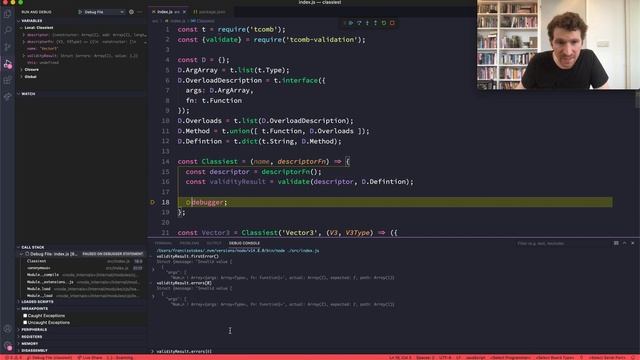Viewport: 640px width, 360px height.
Task: Open the Explorer view in activity bar
Action: [x=7, y=14]
